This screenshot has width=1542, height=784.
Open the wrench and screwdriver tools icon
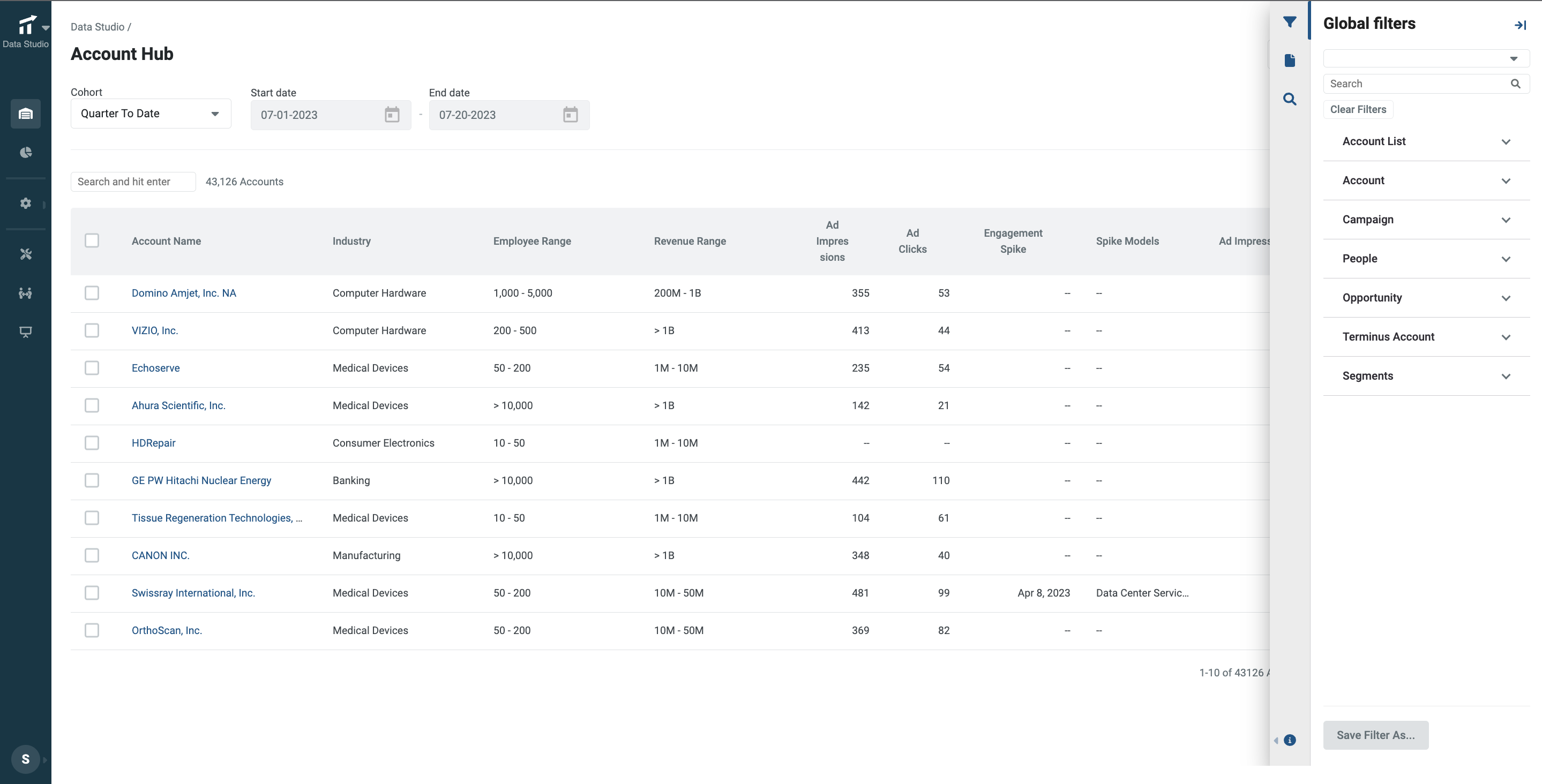[x=26, y=254]
